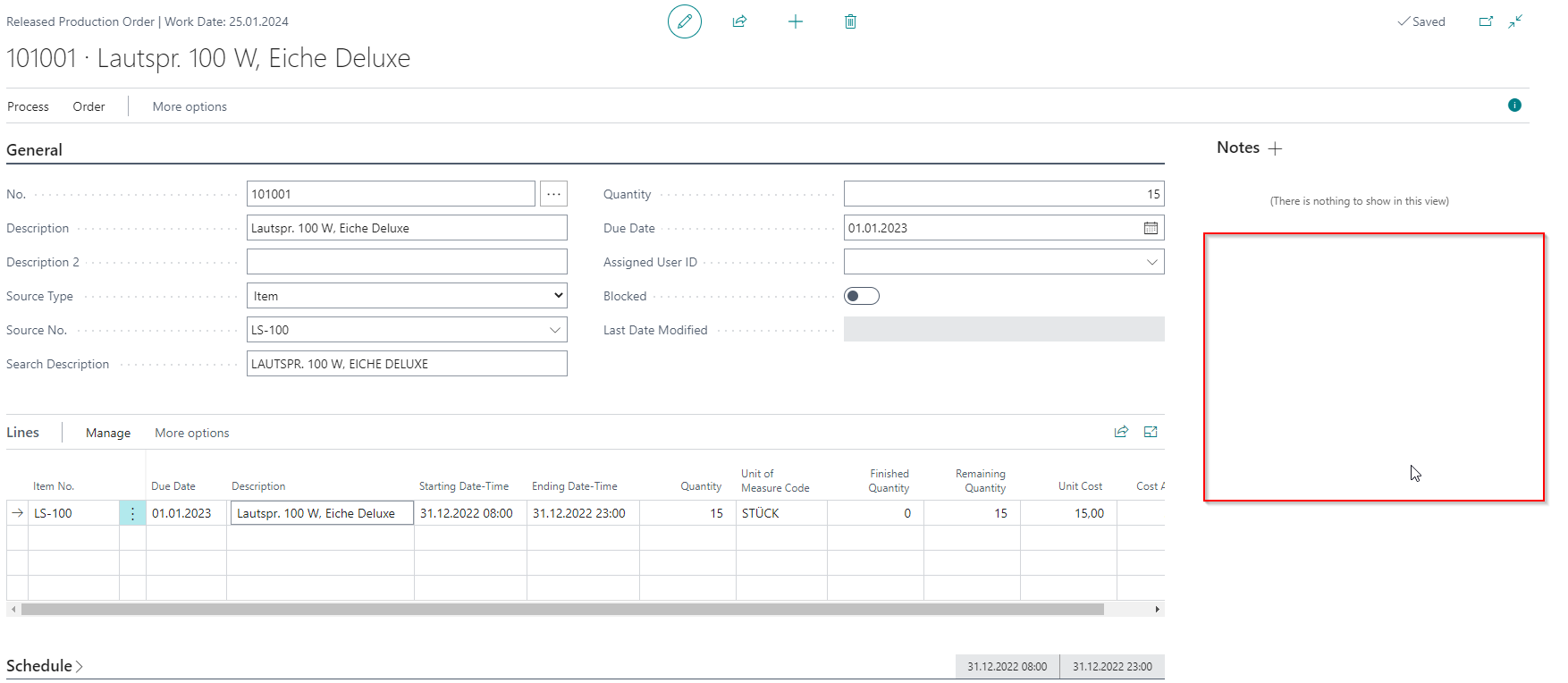Click the line due date 01.01.2023 cell

coord(186,513)
